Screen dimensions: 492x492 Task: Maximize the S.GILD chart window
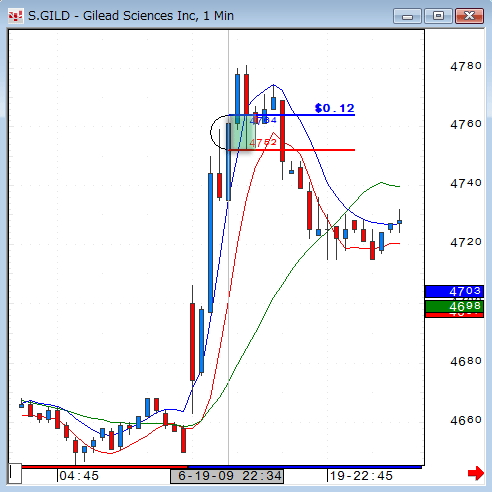pos(438,16)
